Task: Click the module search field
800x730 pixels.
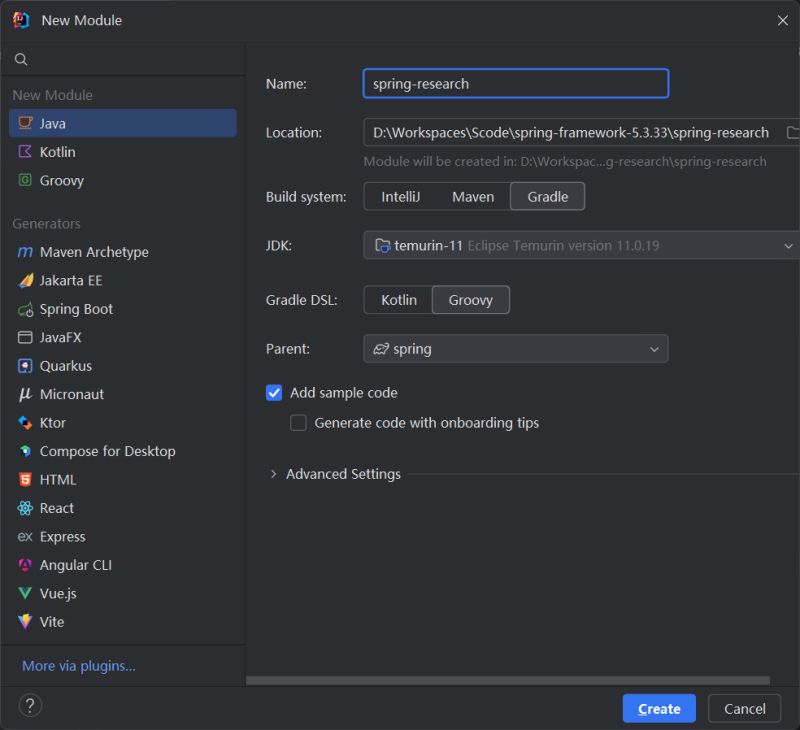Action: click(x=123, y=59)
